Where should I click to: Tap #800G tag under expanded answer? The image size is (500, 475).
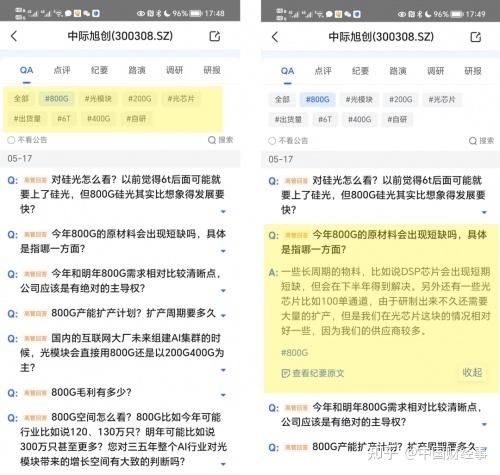pos(295,353)
